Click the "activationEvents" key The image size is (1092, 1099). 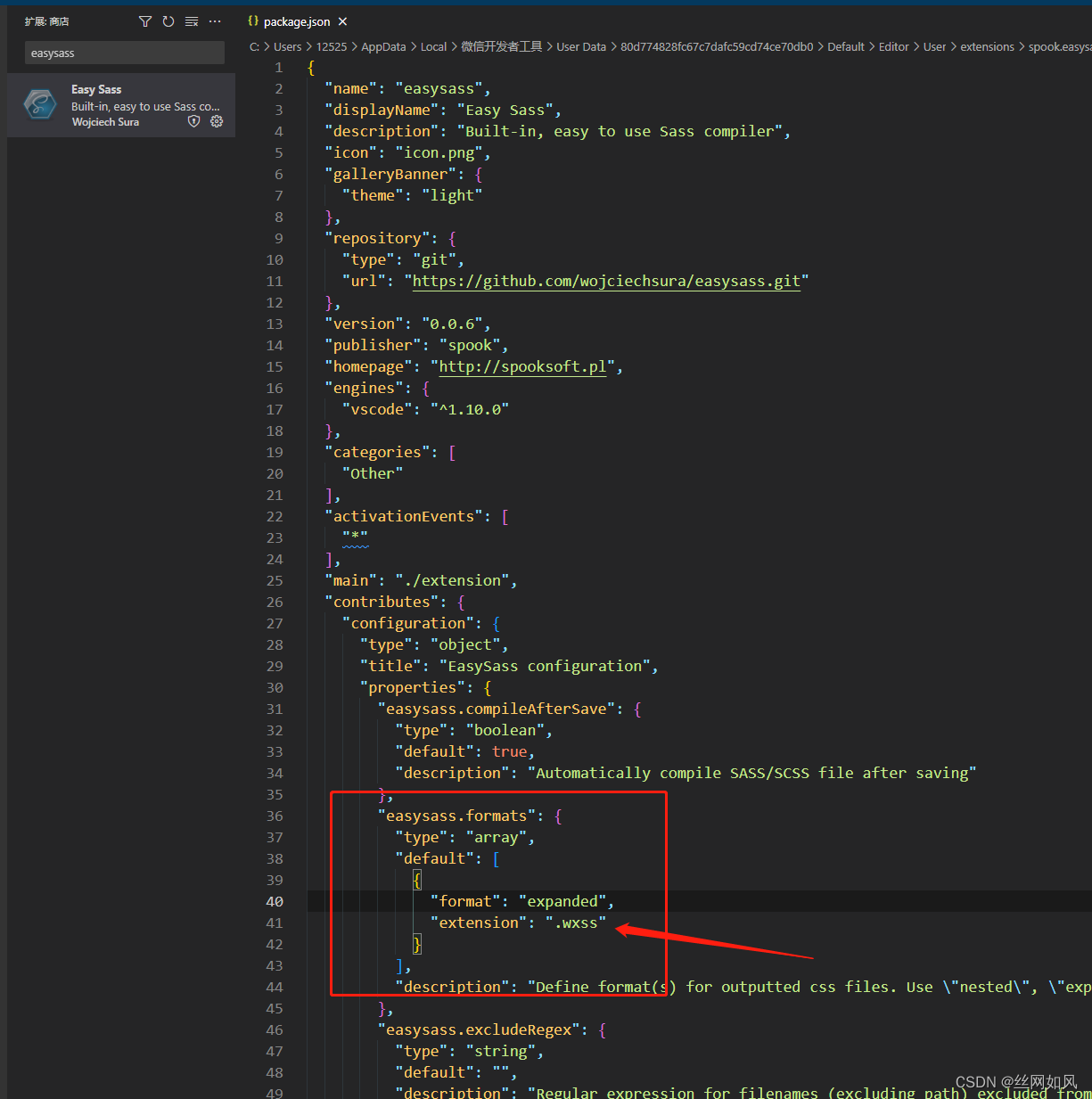tap(404, 516)
